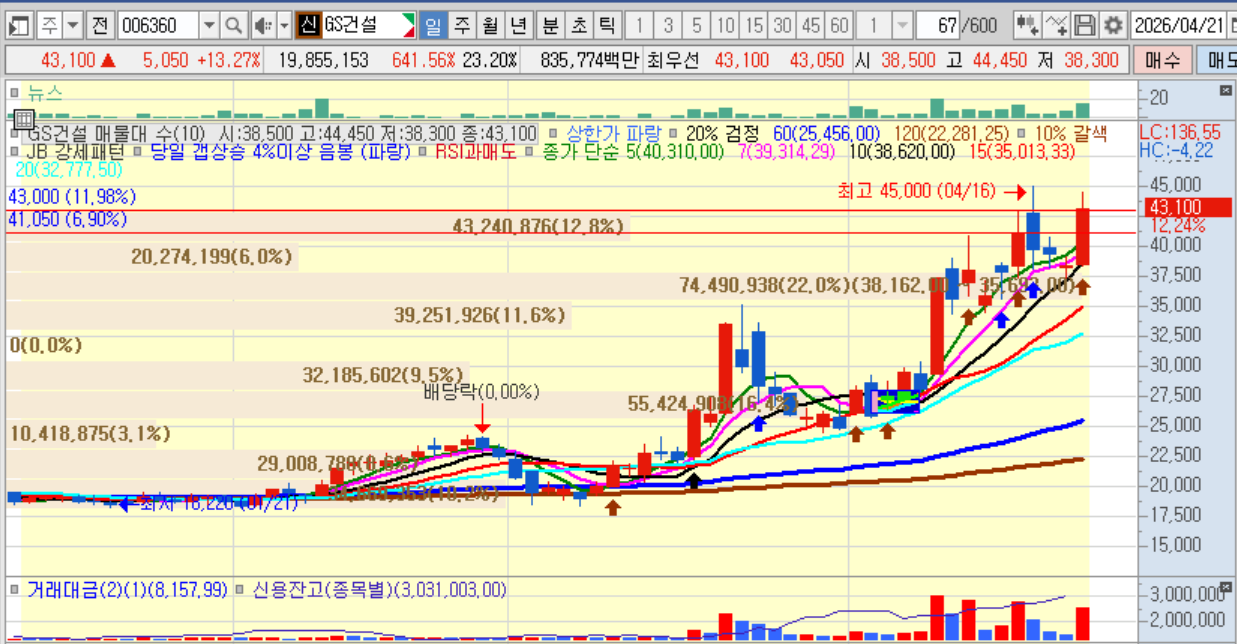1237x644 pixels.
Task: Click the volume value 19,855,153
Action: click(324, 60)
